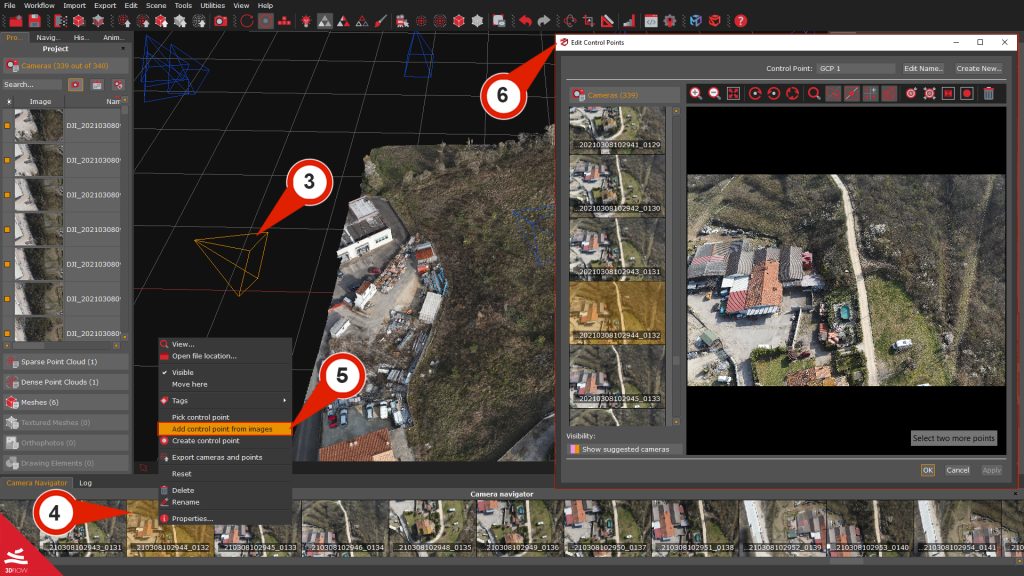Click zoom out magnifier in Edit Control Points
The width and height of the screenshot is (1024, 576).
[x=714, y=93]
